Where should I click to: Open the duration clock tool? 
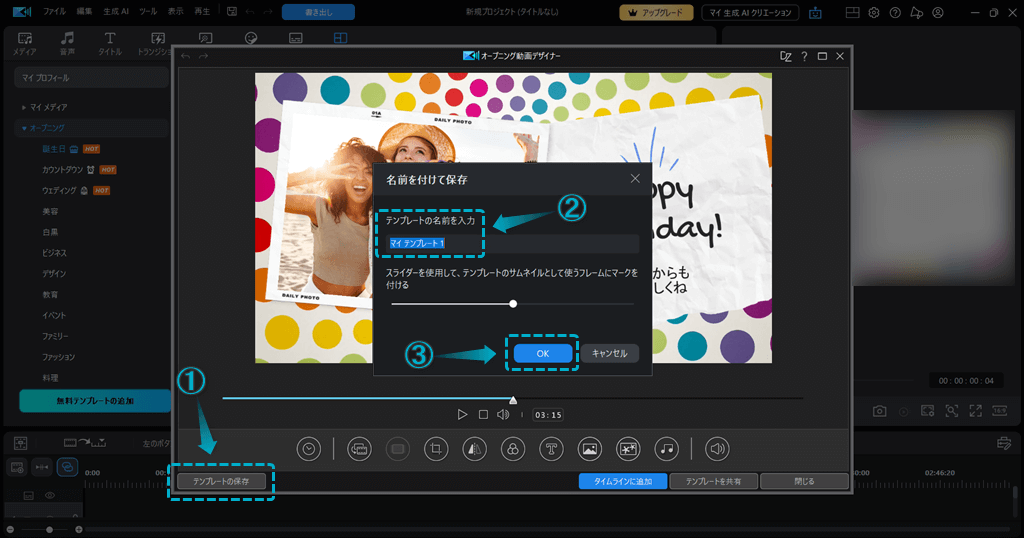[x=308, y=449]
